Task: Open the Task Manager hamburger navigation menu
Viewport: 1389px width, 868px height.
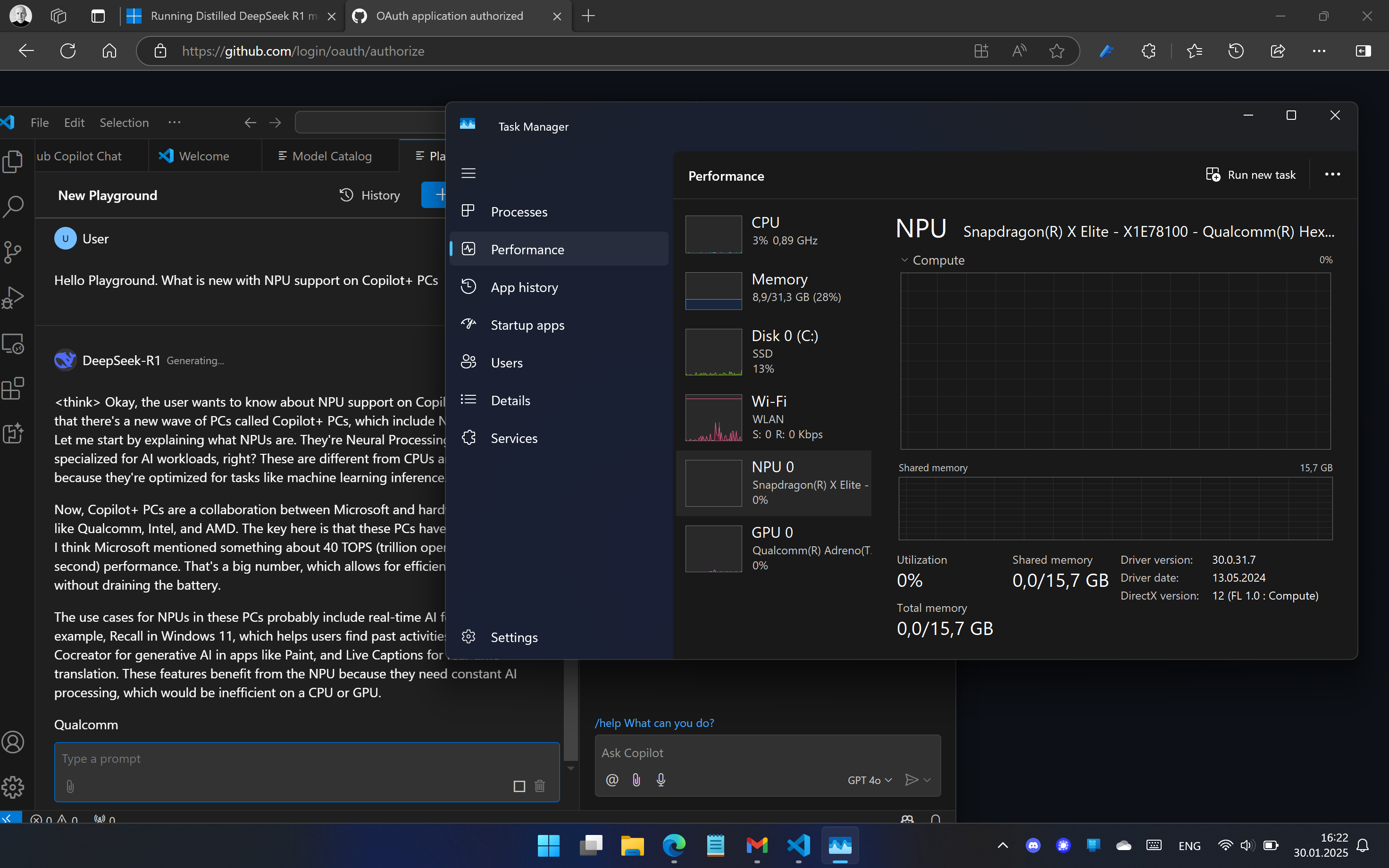Action: pos(469,173)
